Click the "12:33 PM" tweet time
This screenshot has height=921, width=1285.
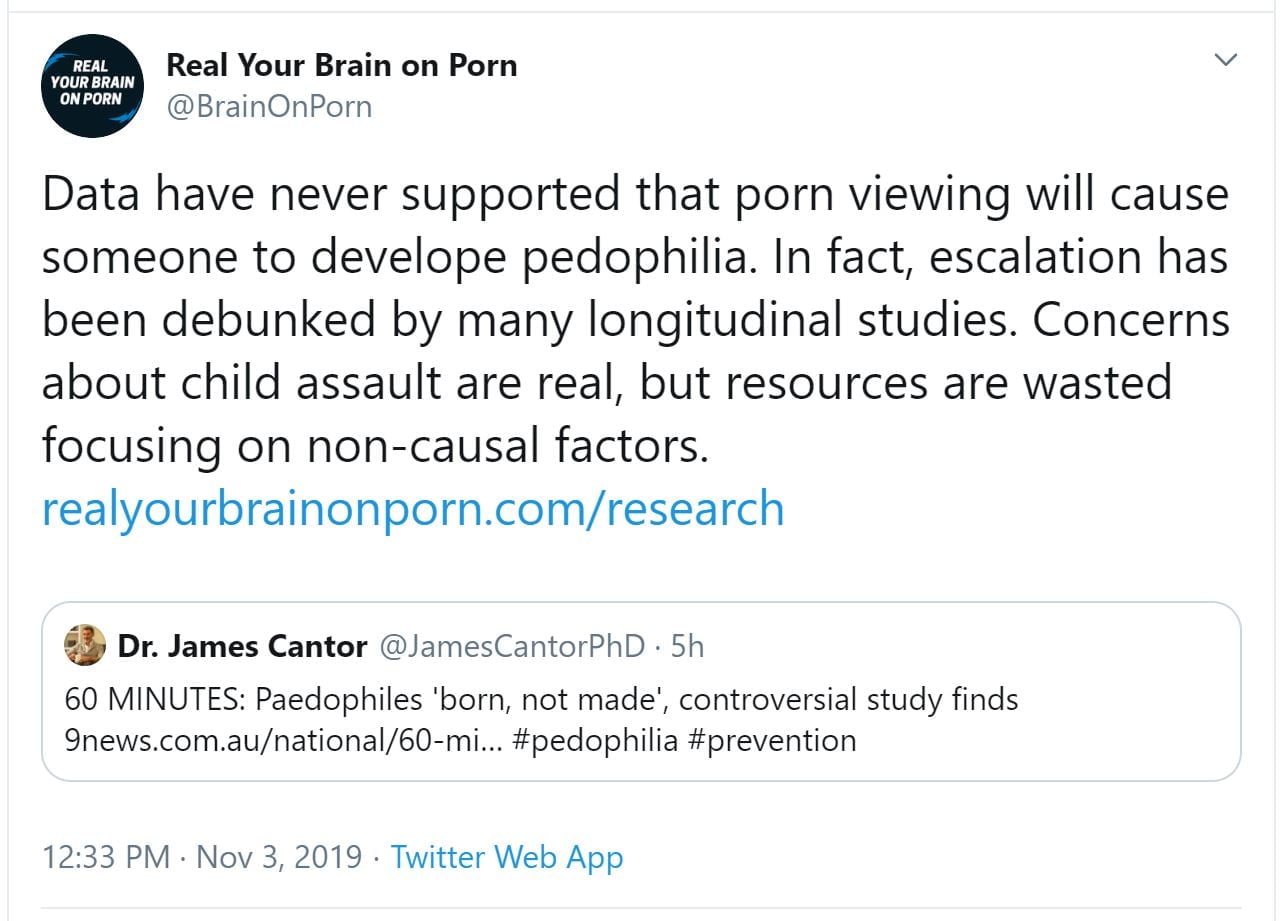click(105, 858)
